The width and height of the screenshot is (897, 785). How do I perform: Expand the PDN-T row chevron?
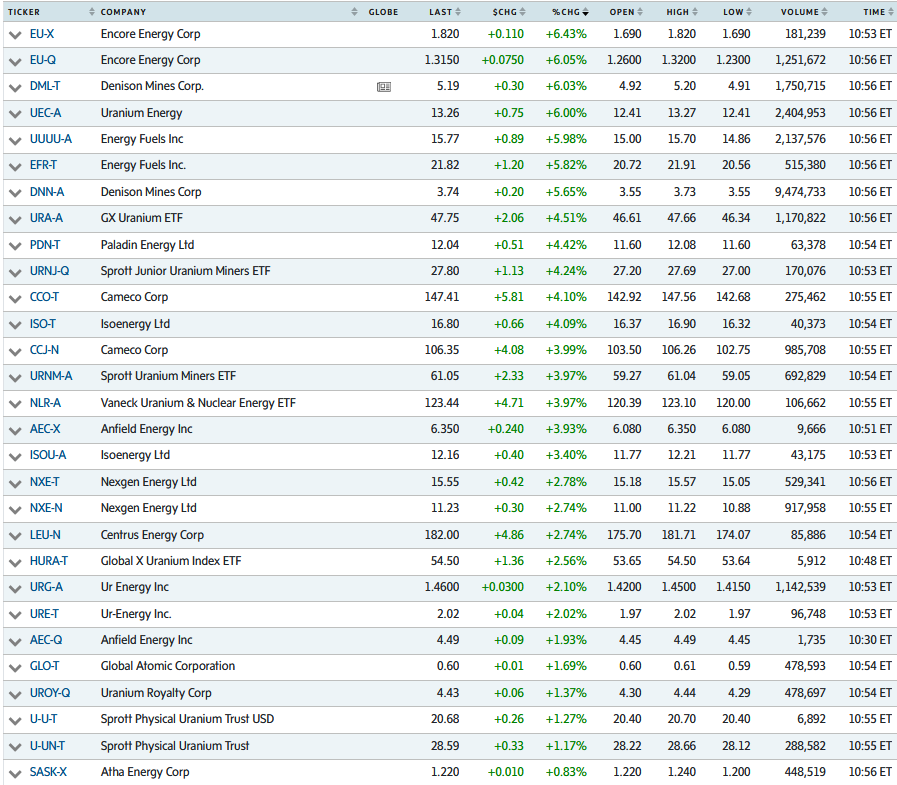click(x=15, y=246)
